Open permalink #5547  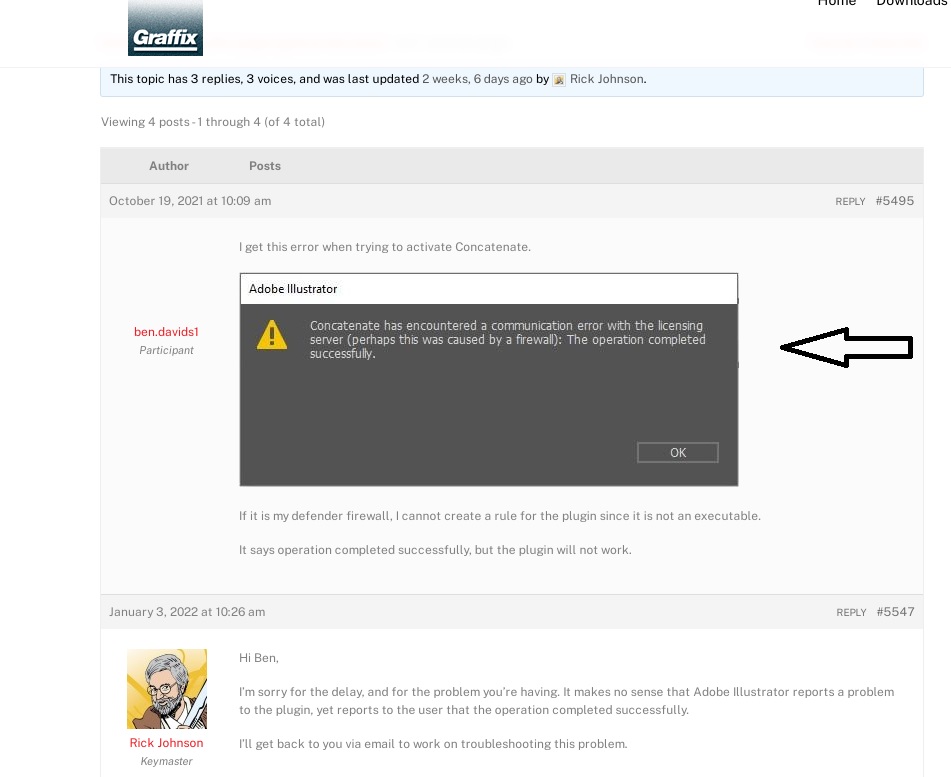(x=895, y=612)
